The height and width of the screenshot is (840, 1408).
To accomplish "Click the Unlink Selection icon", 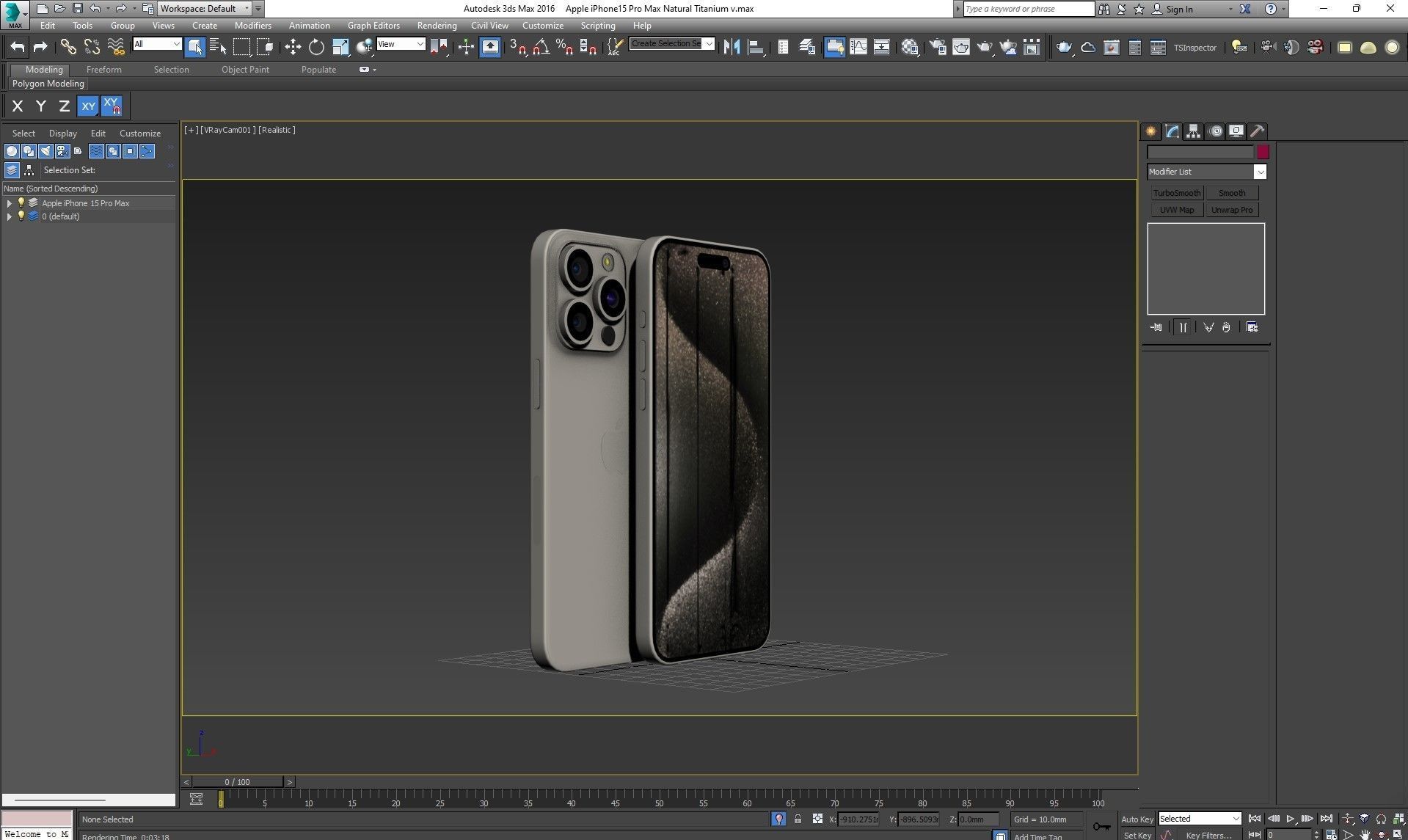I will pos(92,47).
